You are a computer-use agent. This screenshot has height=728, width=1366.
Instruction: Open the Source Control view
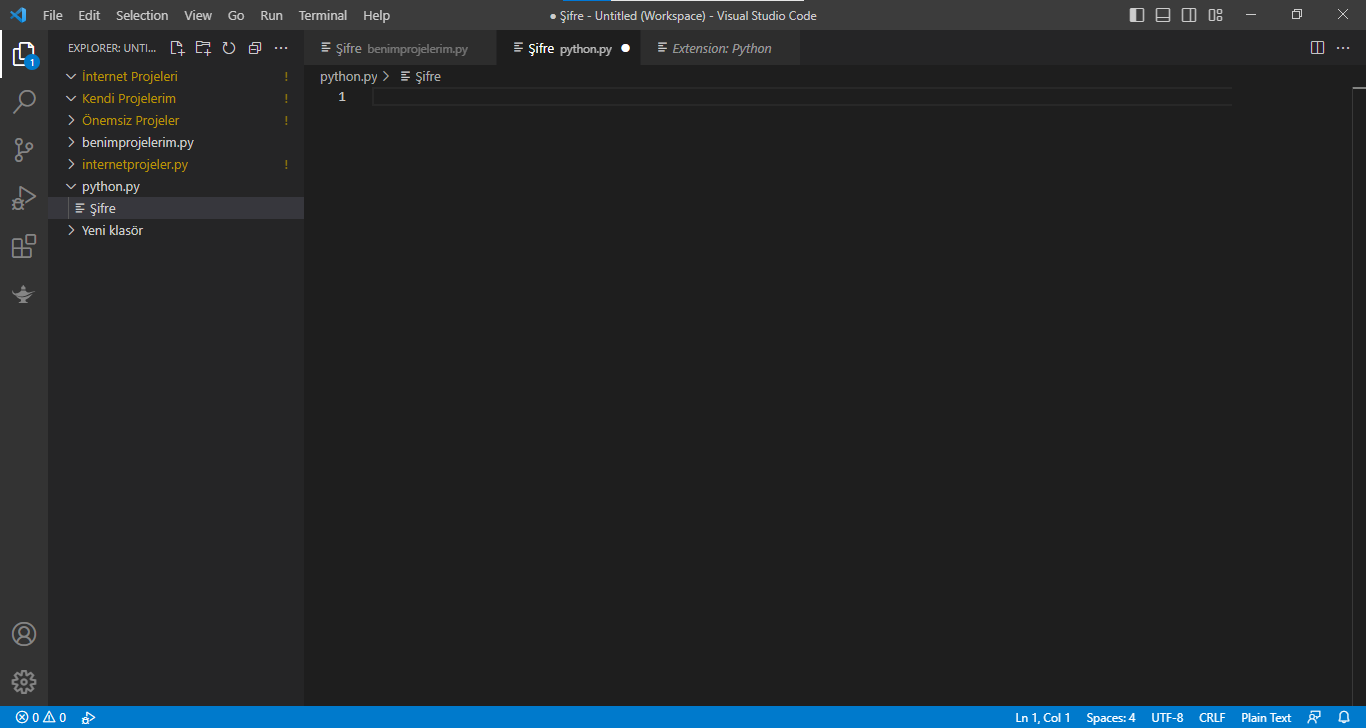click(x=24, y=150)
